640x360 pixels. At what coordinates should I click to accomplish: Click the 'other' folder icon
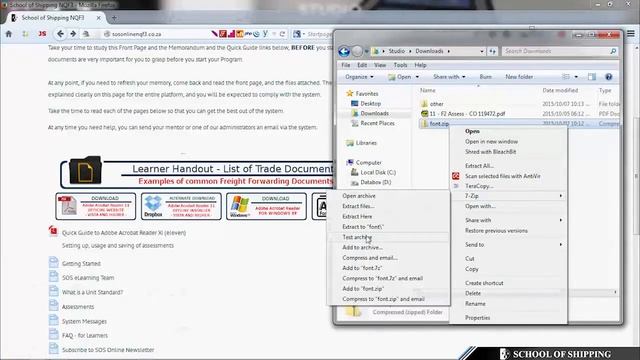tap(424, 104)
